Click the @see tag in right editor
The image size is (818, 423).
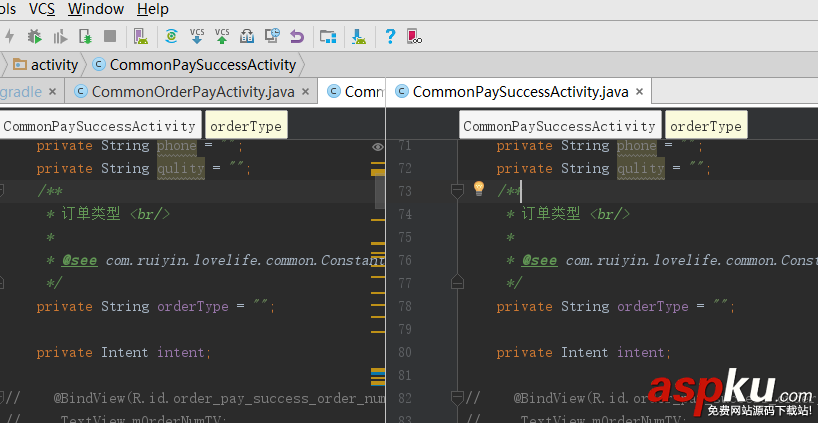(539, 260)
